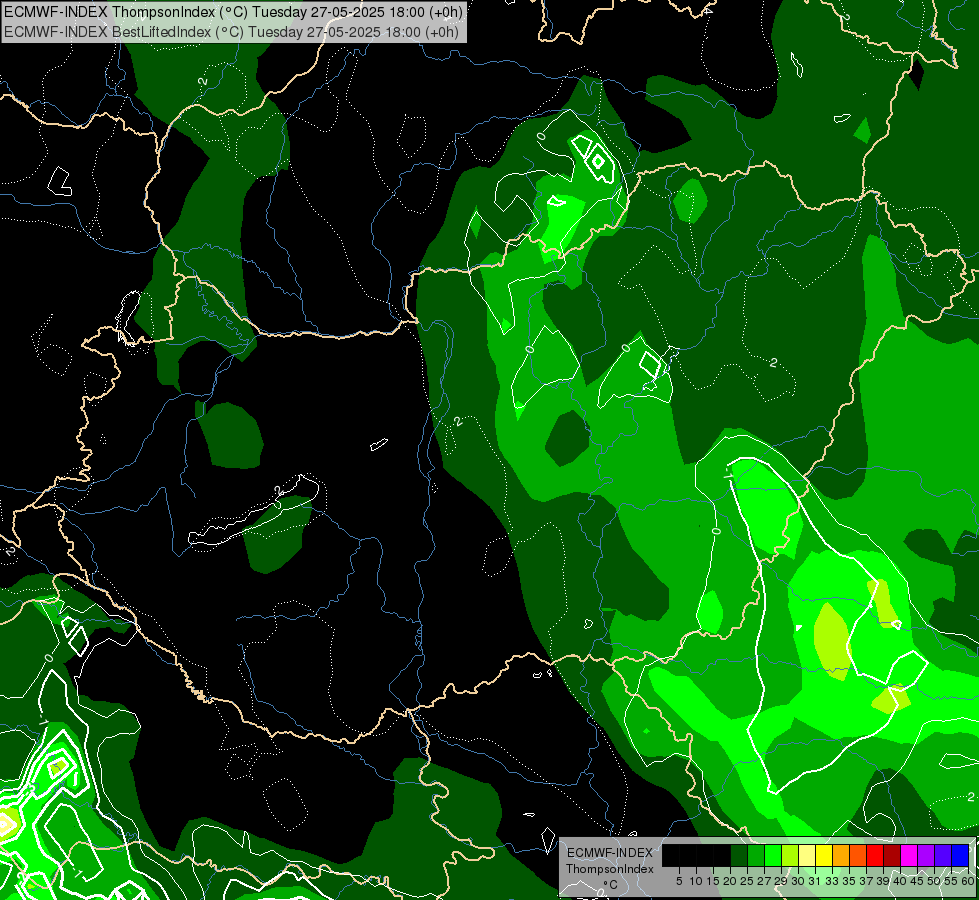
Task: Pick the yellow-green 29–30 legend swatch
Action: [790, 855]
